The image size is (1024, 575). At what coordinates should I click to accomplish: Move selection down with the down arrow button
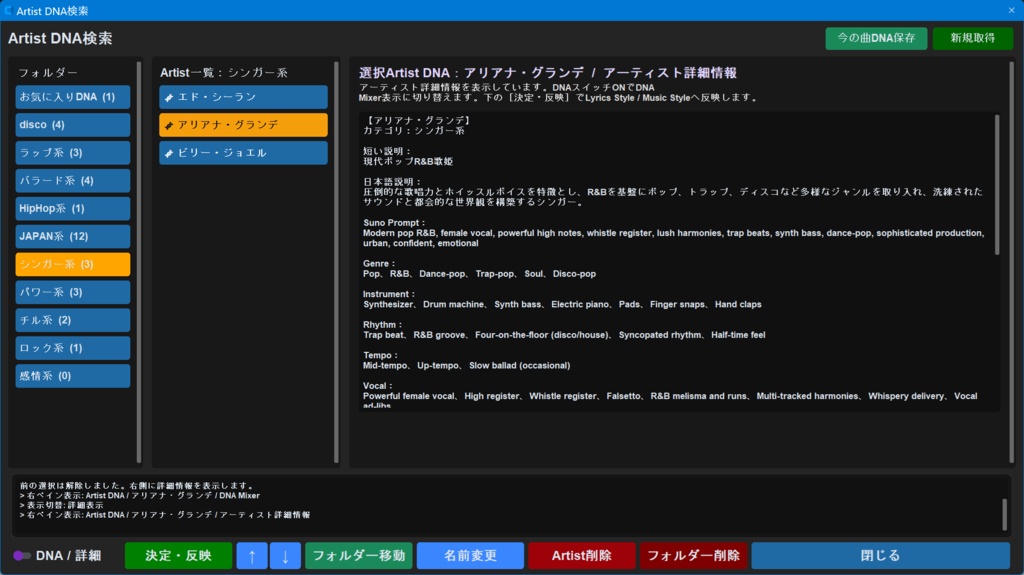click(x=285, y=555)
